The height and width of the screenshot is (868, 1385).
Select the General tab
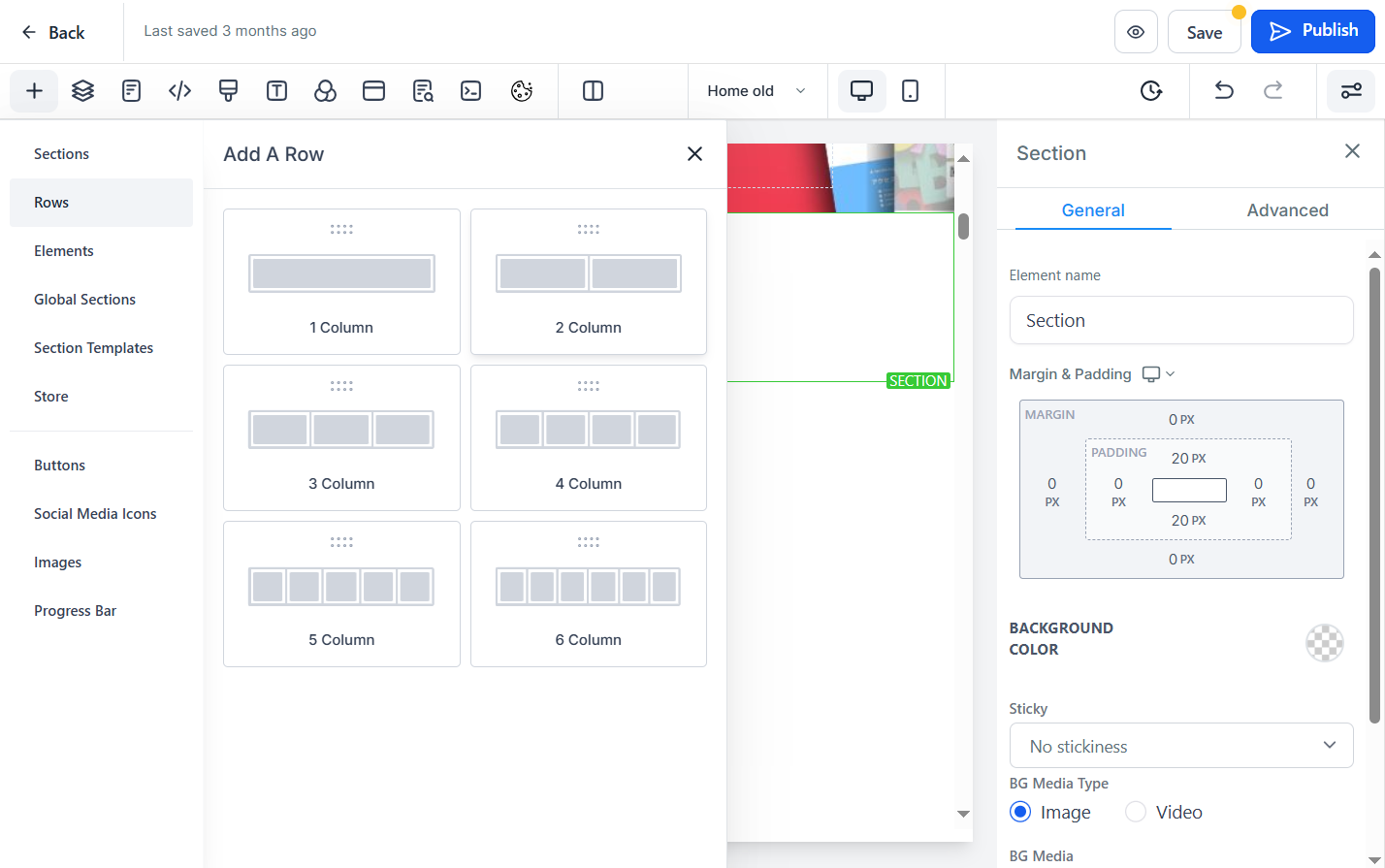click(1093, 210)
